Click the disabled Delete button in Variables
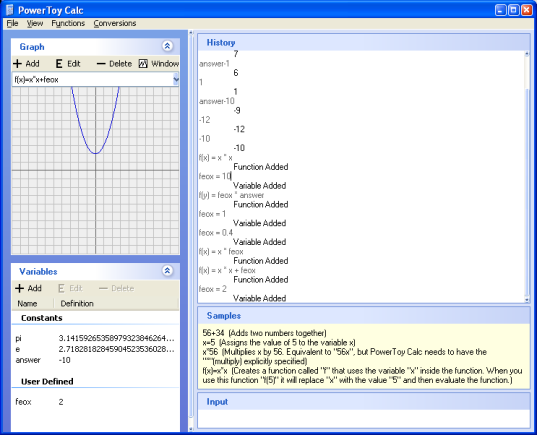Image resolution: width=537 pixels, height=435 pixels. (116, 288)
